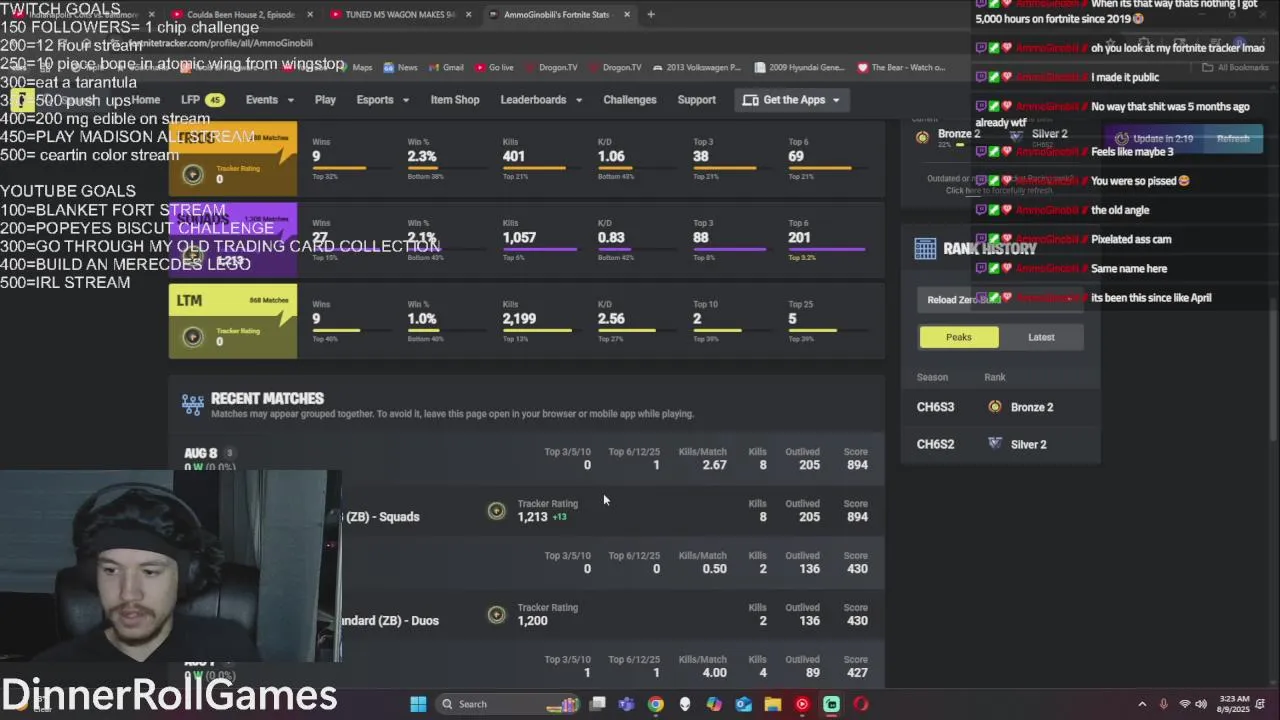Open the (ZB) - Squads match row
This screenshot has width=1280, height=720.
pyautogui.click(x=527, y=516)
